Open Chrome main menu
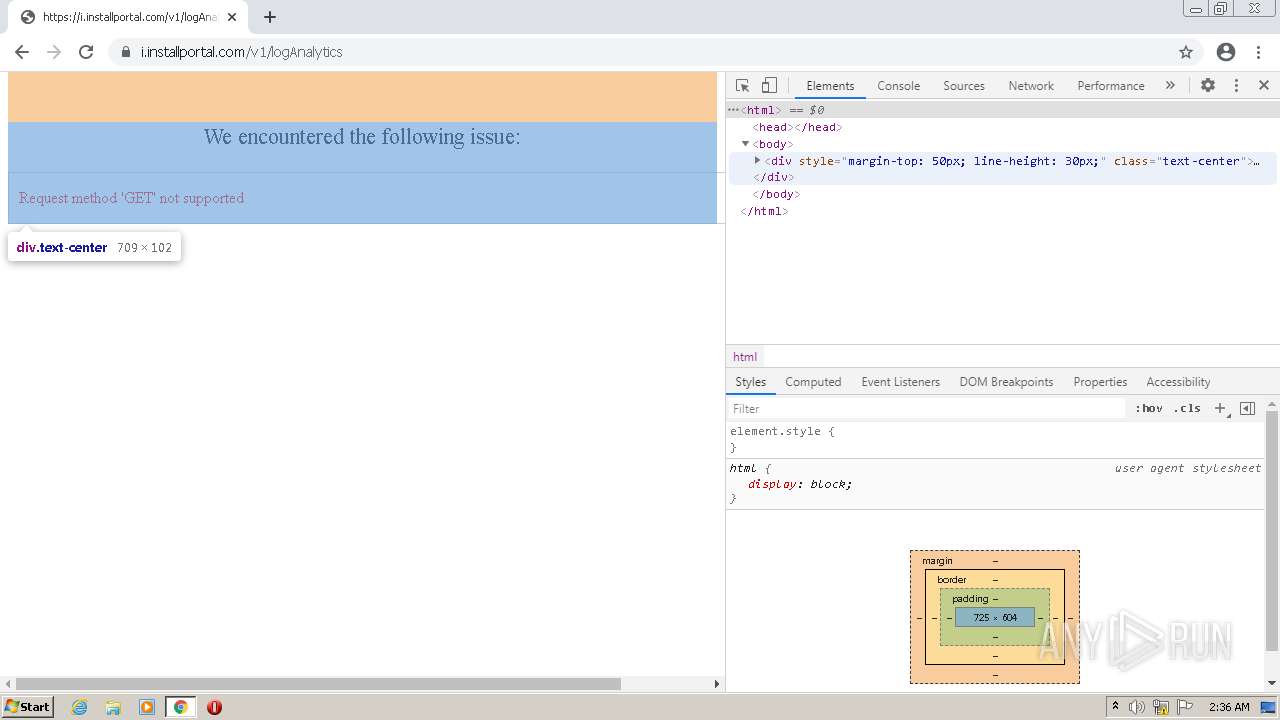The width and height of the screenshot is (1280, 720). 1258,52
